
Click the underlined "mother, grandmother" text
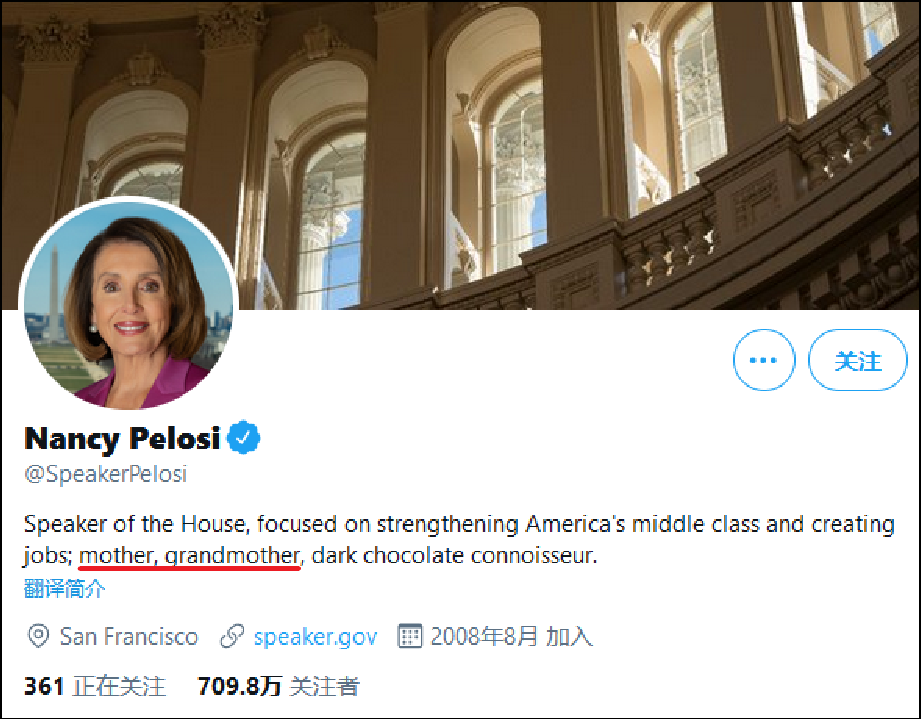190,555
